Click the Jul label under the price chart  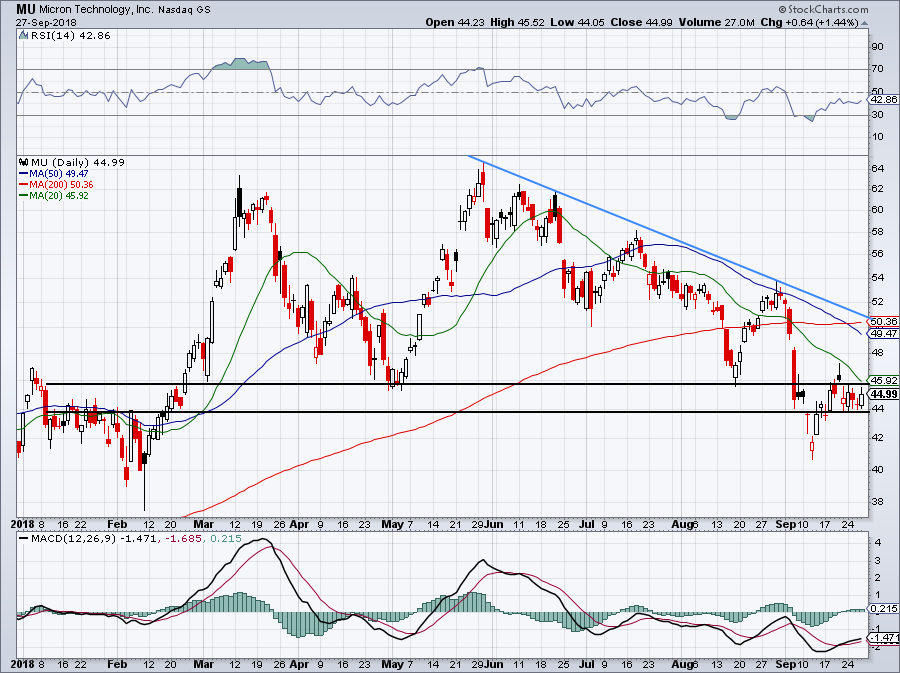[x=587, y=524]
